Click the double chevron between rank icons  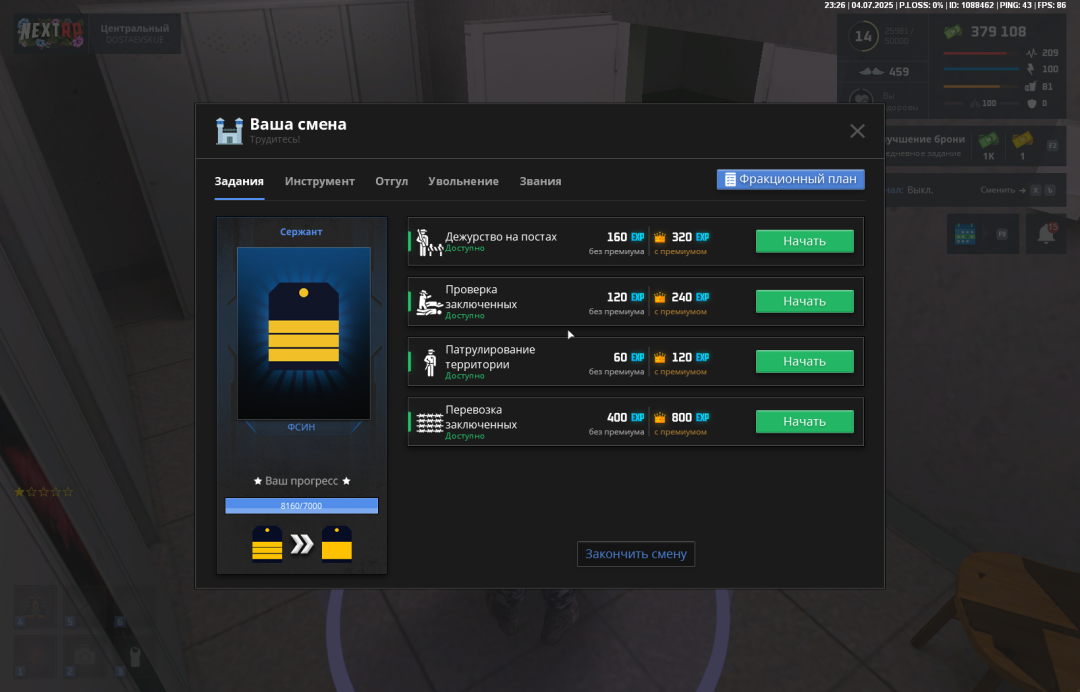[x=302, y=544]
